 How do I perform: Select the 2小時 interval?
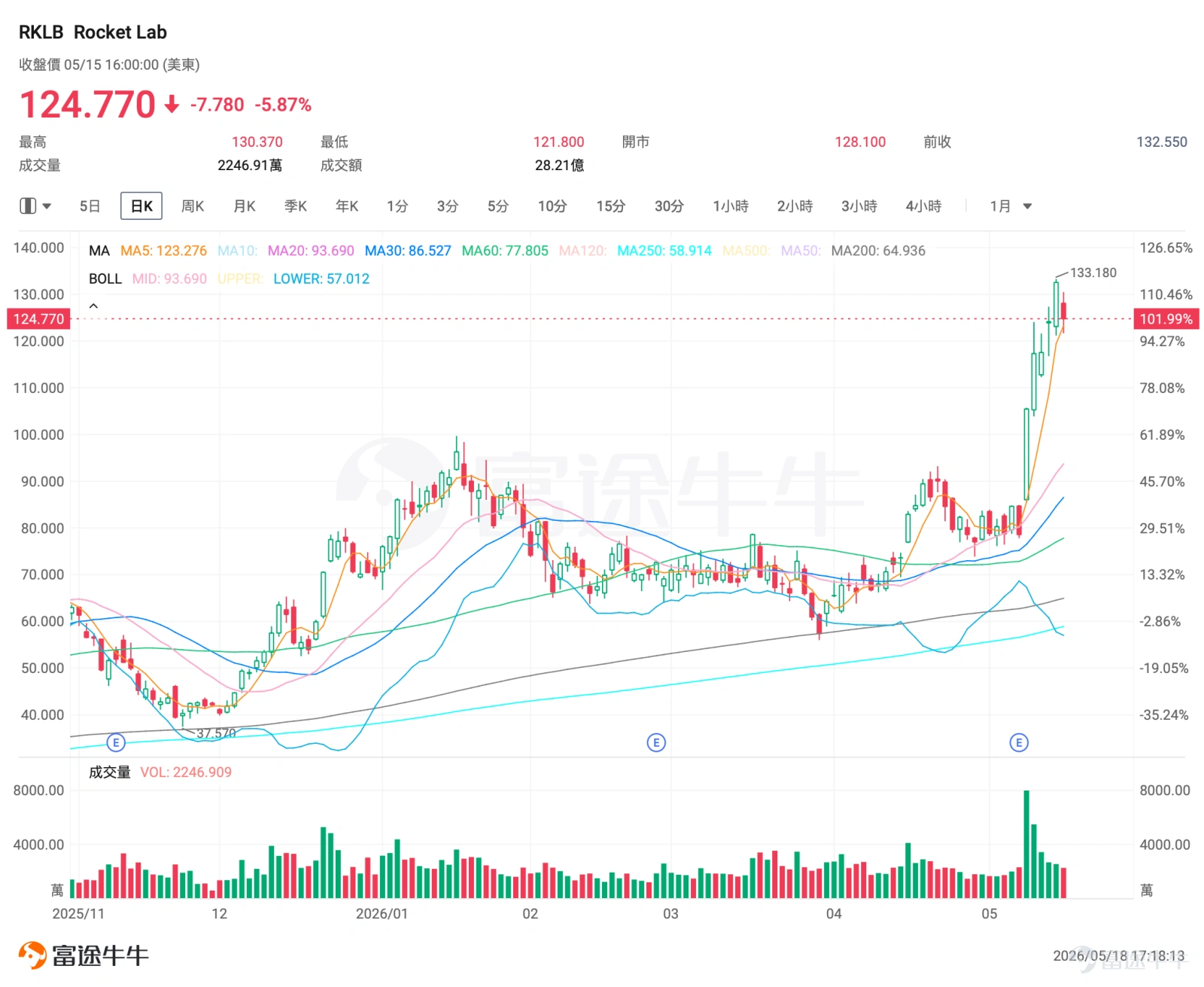coord(795,206)
